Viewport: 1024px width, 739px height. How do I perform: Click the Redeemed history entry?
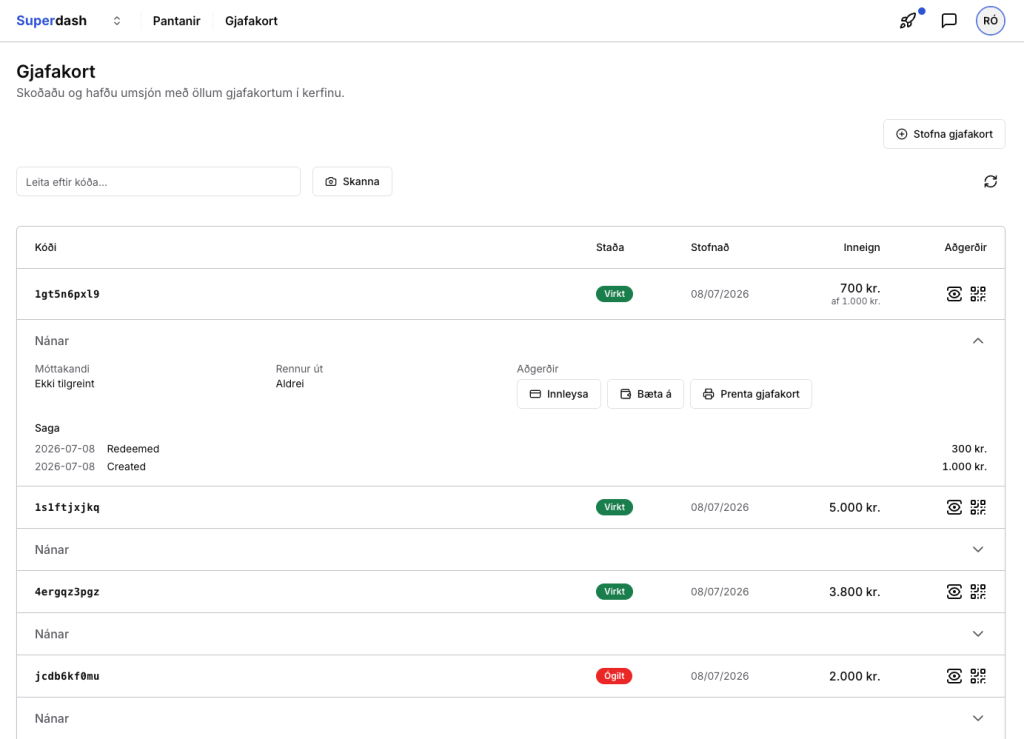[133, 449]
